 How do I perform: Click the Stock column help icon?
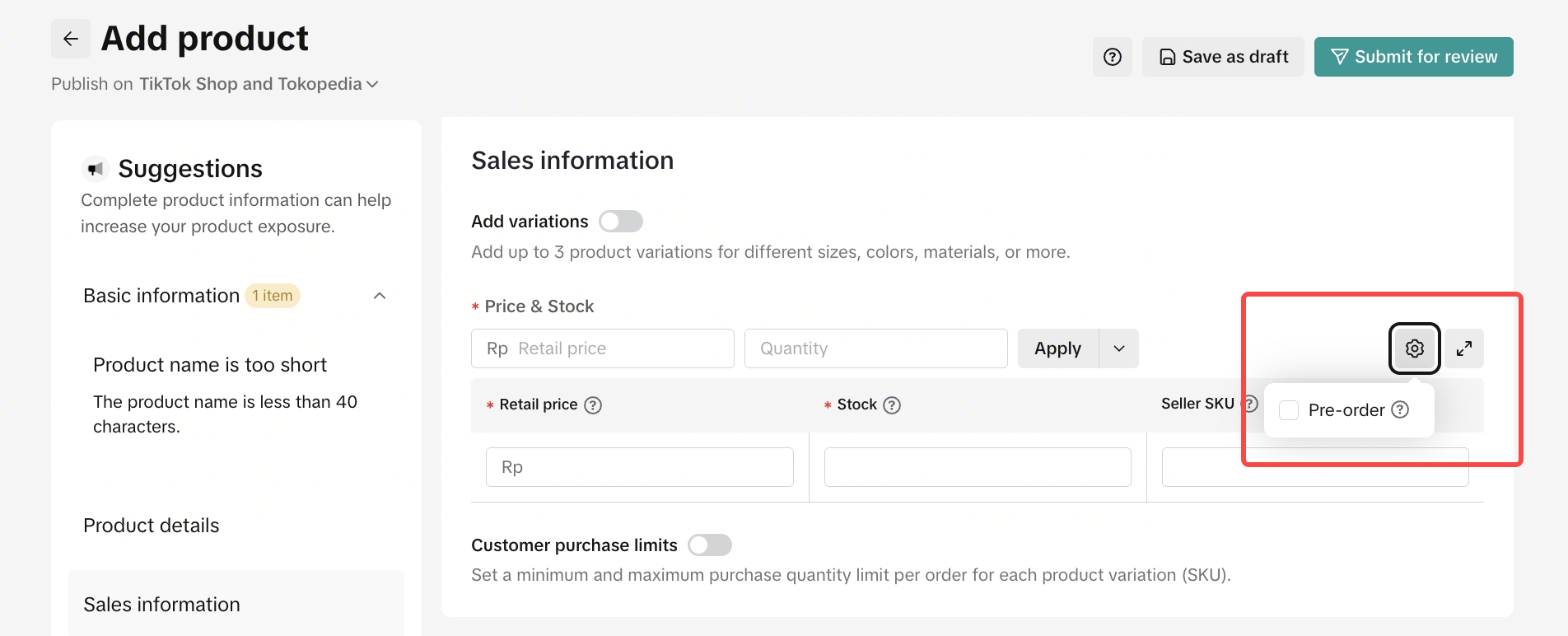tap(892, 405)
